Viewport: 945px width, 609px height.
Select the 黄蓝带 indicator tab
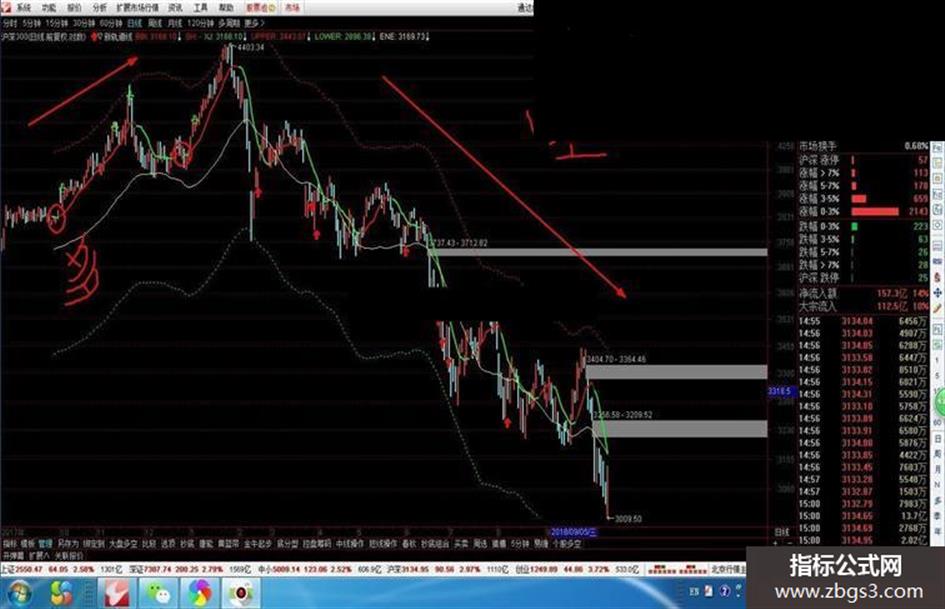pyautogui.click(x=228, y=544)
